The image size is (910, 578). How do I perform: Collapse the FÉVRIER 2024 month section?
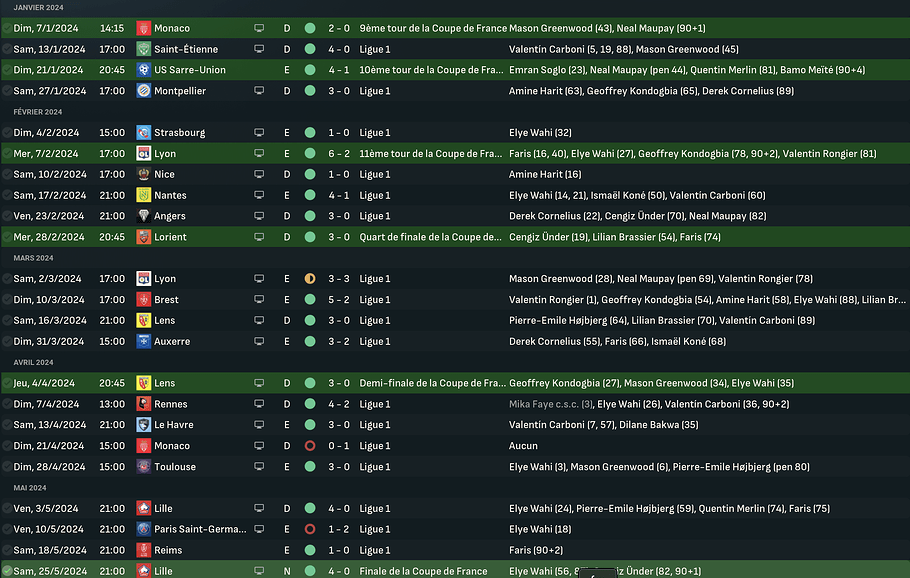coord(38,112)
